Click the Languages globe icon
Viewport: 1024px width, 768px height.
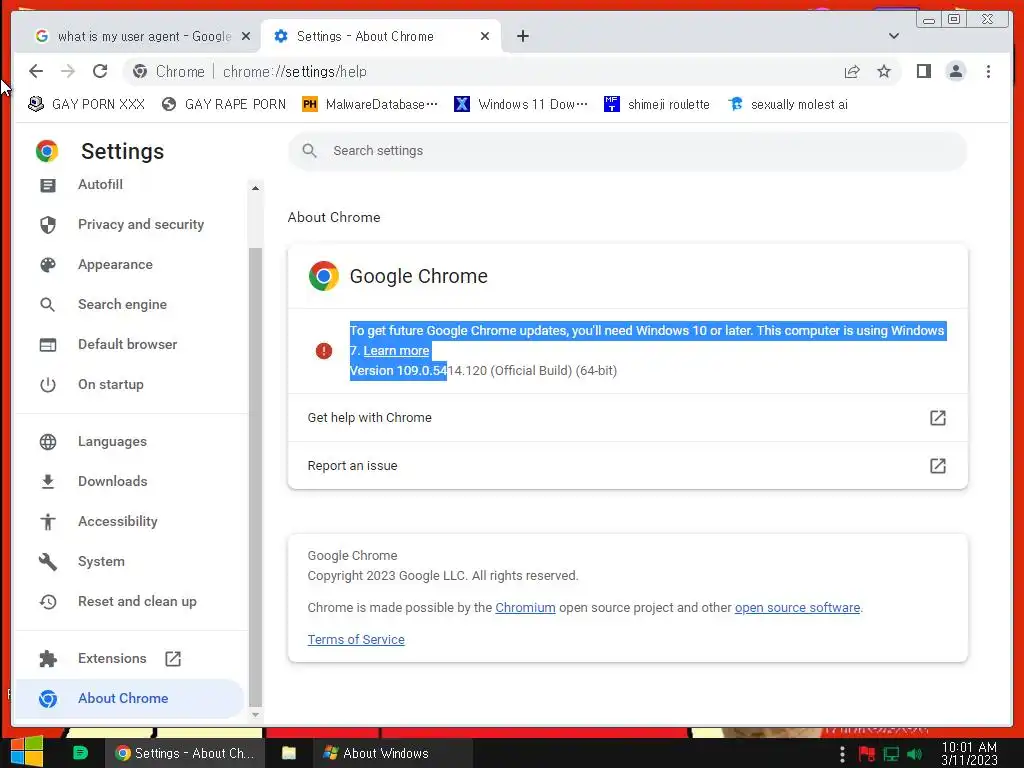coord(48,441)
